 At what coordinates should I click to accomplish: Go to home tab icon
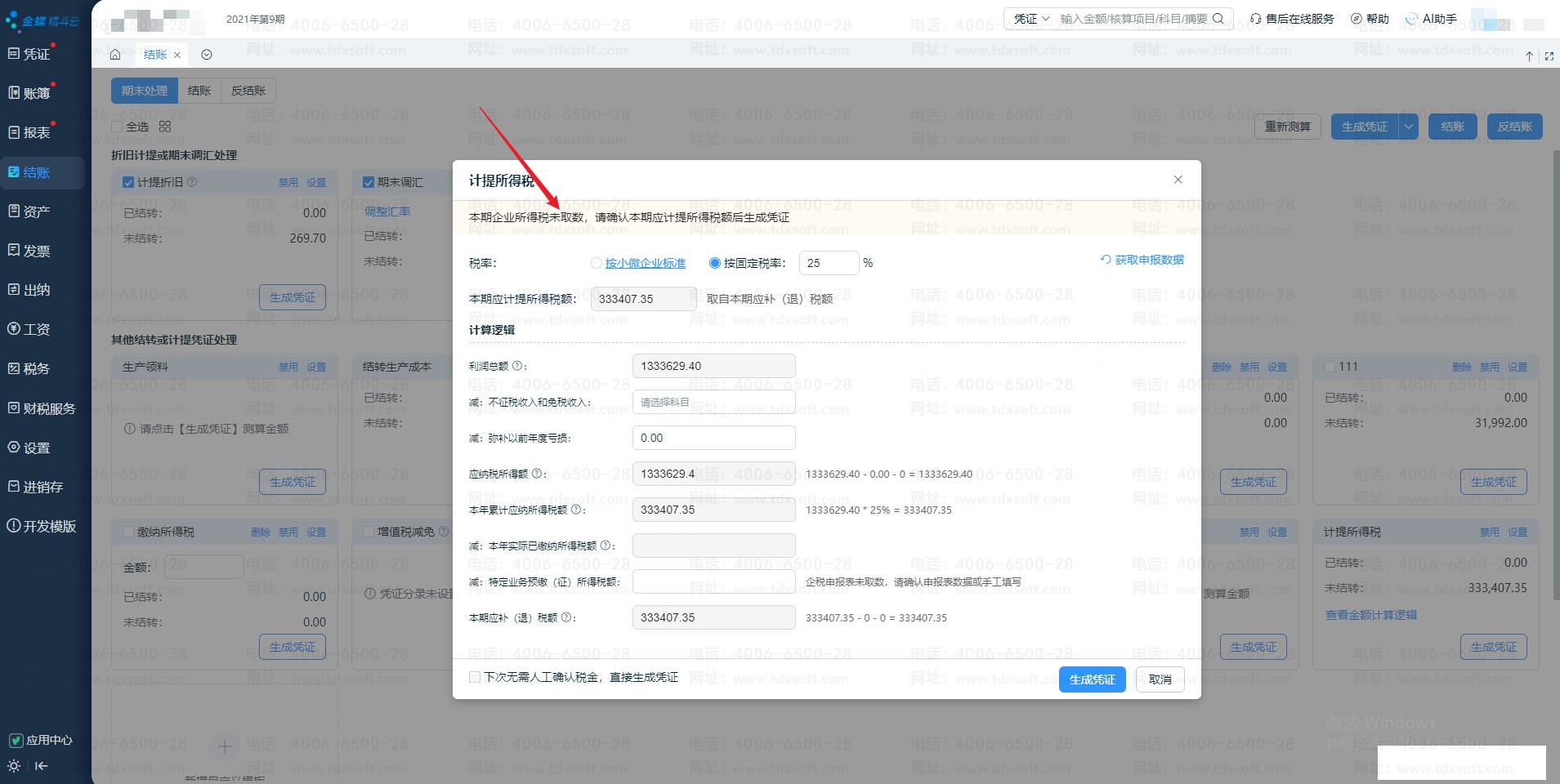click(x=115, y=55)
